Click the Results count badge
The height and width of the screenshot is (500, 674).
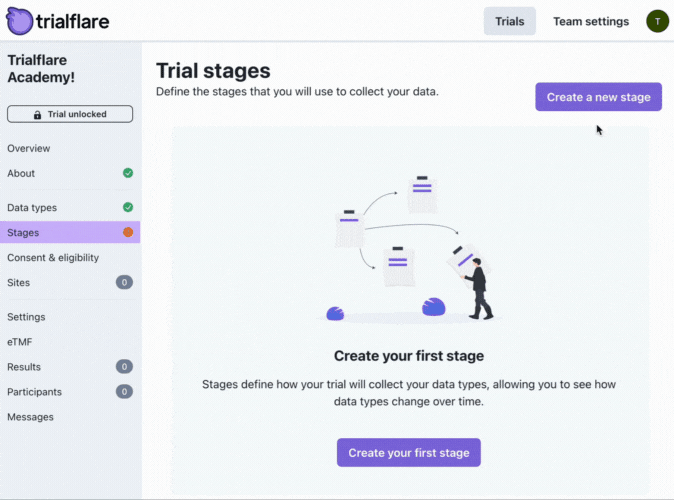tap(124, 367)
